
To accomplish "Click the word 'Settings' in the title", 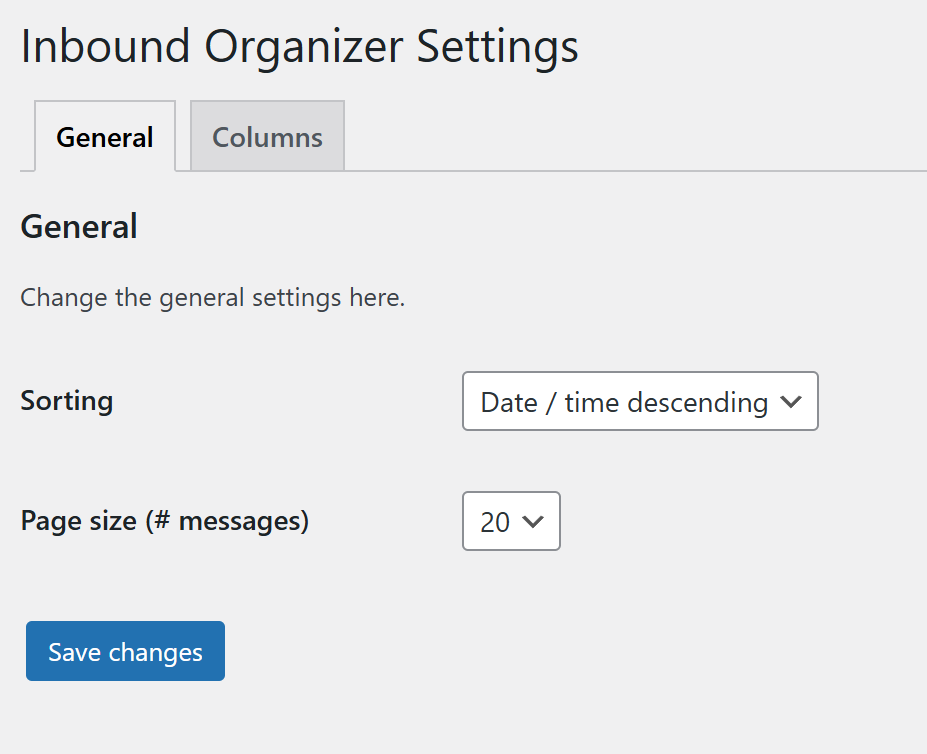I will pos(498,47).
